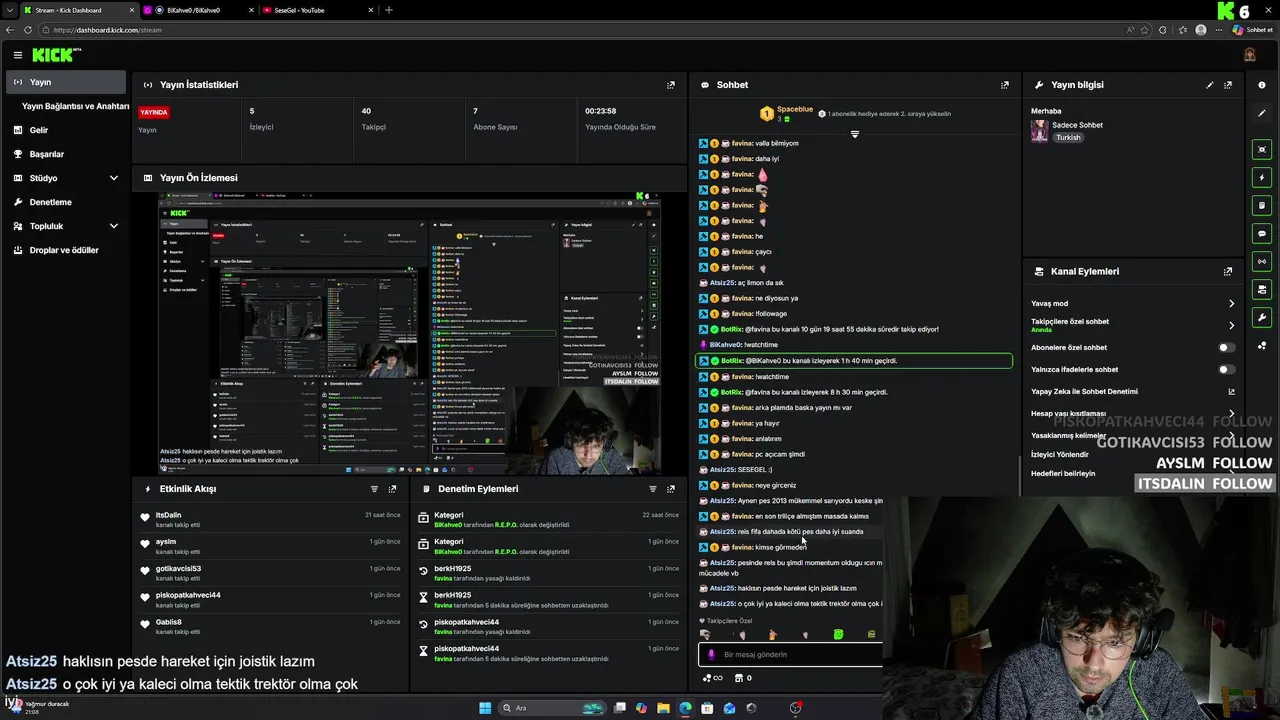Screen dimensions: 1280x720
Task: Click the taskbar search box Ara
Action: pyautogui.click(x=553, y=708)
